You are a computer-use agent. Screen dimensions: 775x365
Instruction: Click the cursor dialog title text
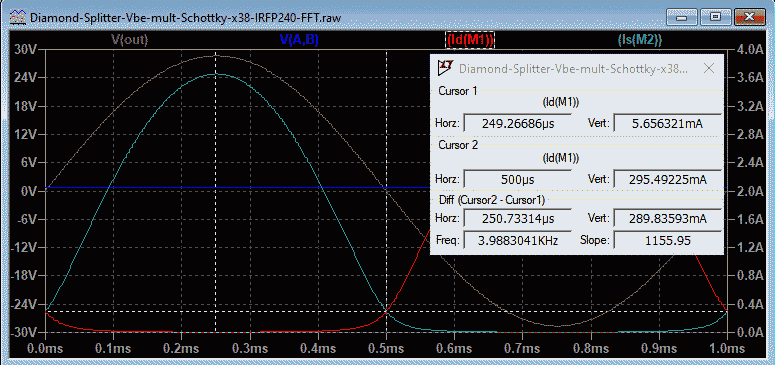coord(573,69)
